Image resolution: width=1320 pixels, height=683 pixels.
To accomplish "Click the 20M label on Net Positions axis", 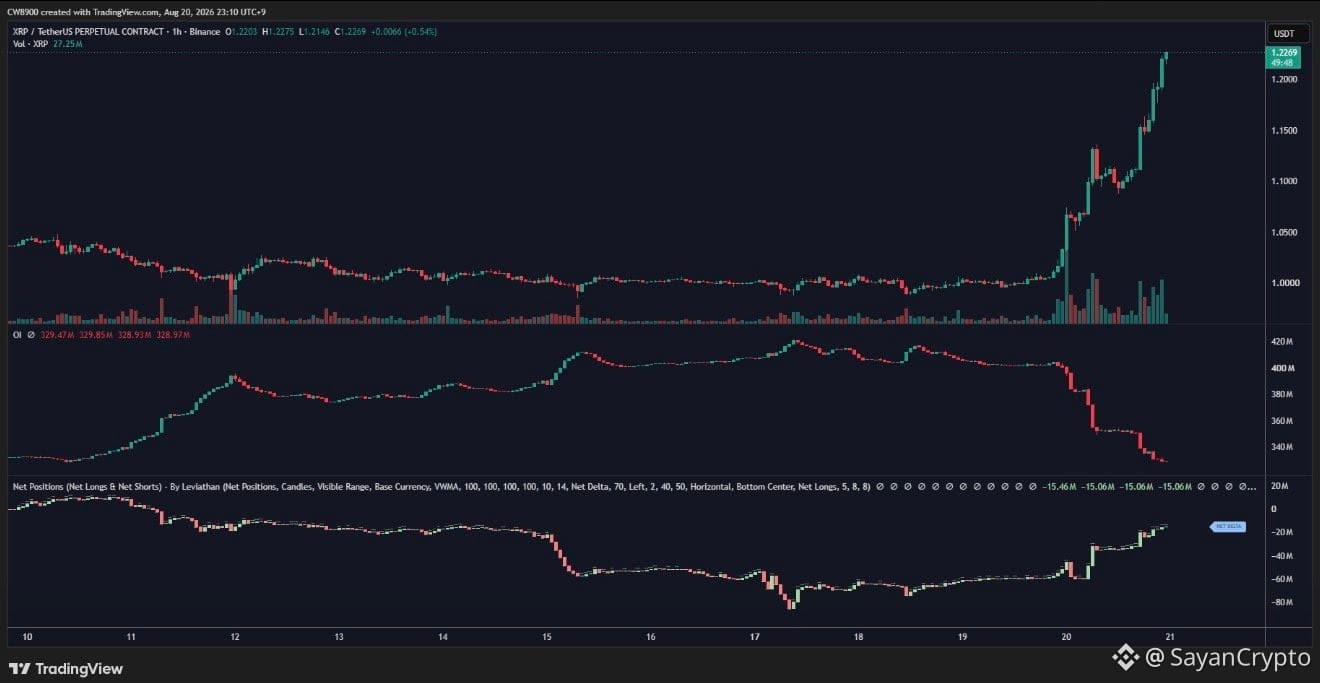I will coord(1280,486).
